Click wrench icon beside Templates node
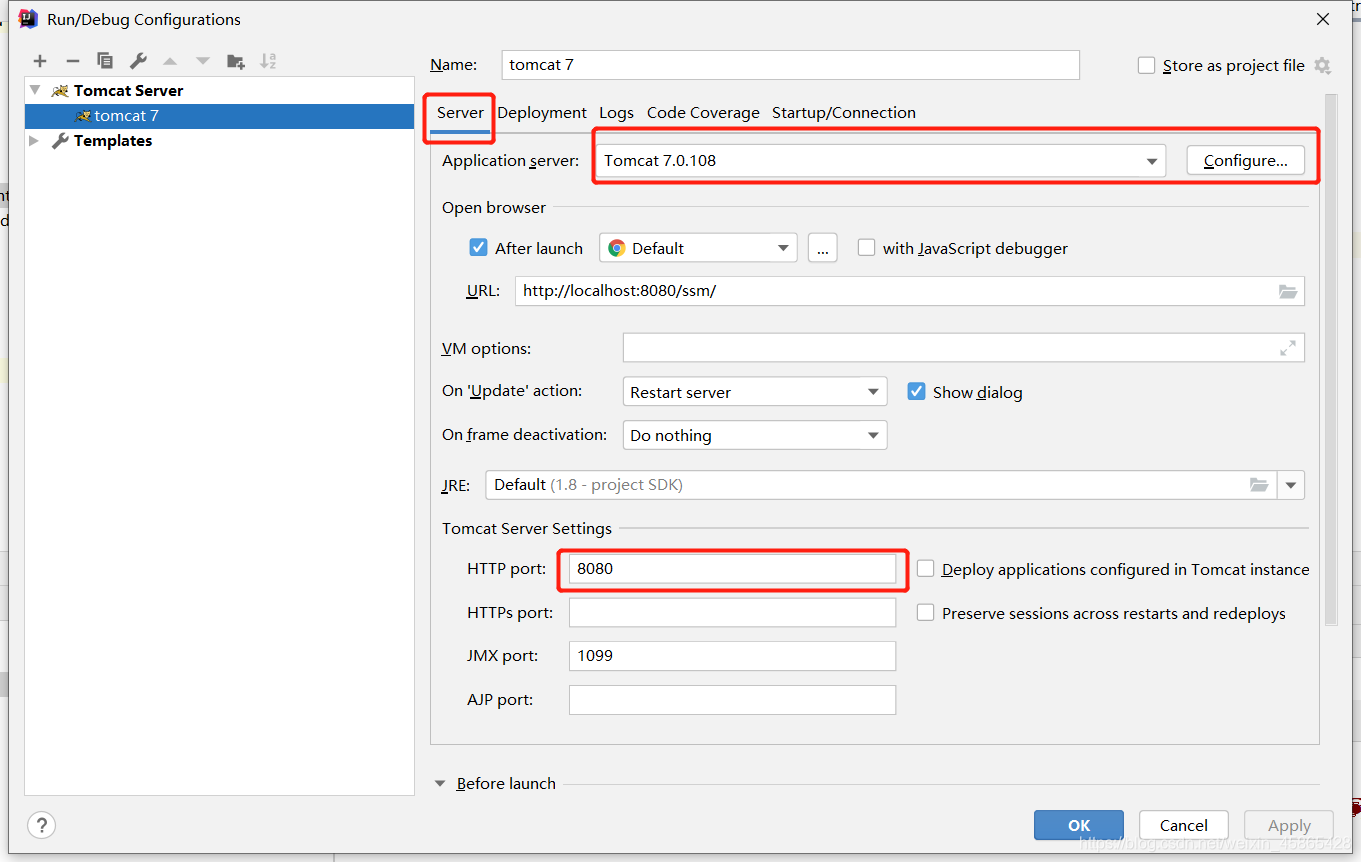 pyautogui.click(x=60, y=141)
